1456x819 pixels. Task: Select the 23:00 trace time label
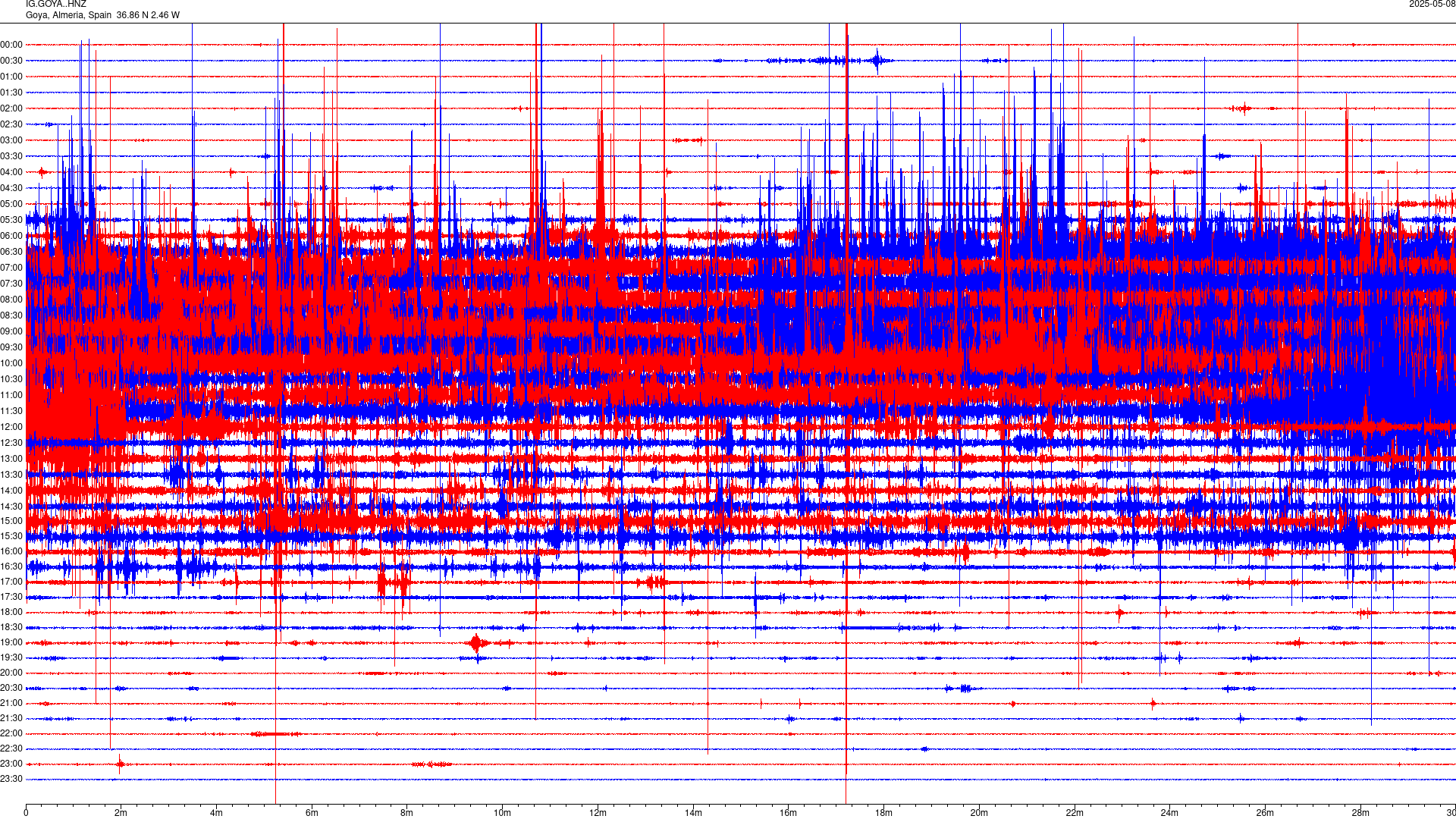click(x=11, y=764)
